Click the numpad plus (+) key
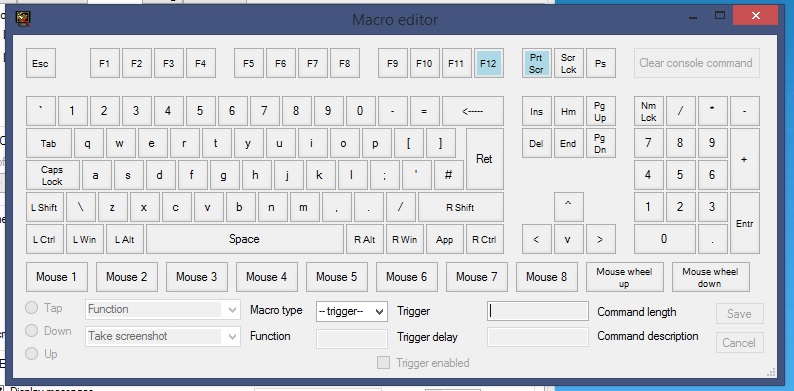The image size is (794, 391). [x=744, y=159]
